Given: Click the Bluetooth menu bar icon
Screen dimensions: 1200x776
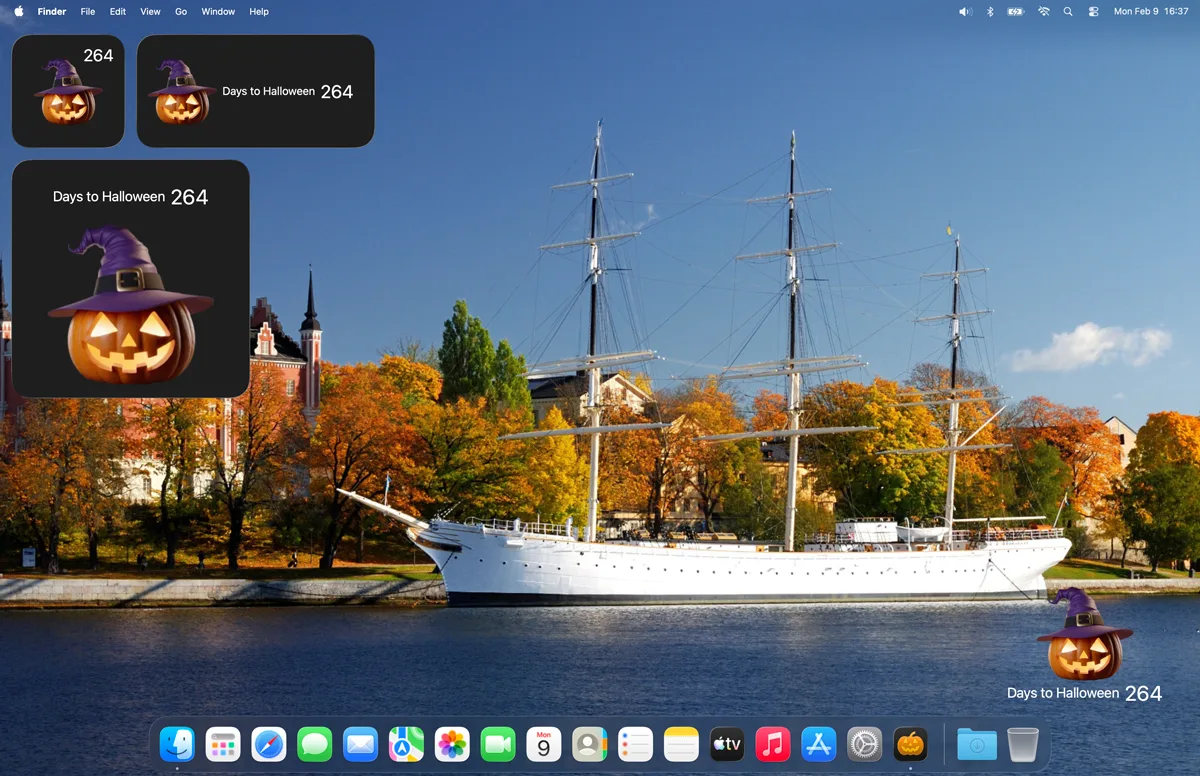Looking at the screenshot, I should point(990,12).
